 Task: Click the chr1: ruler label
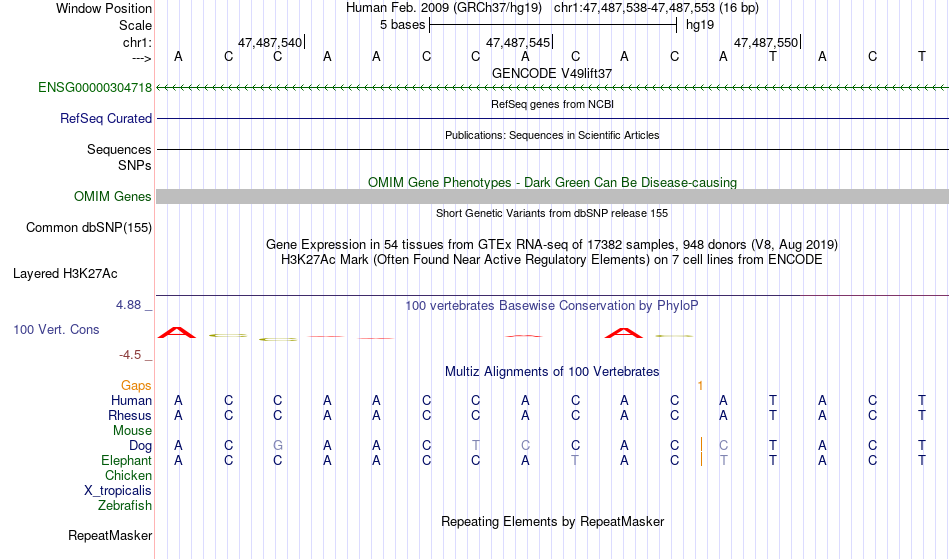138,42
